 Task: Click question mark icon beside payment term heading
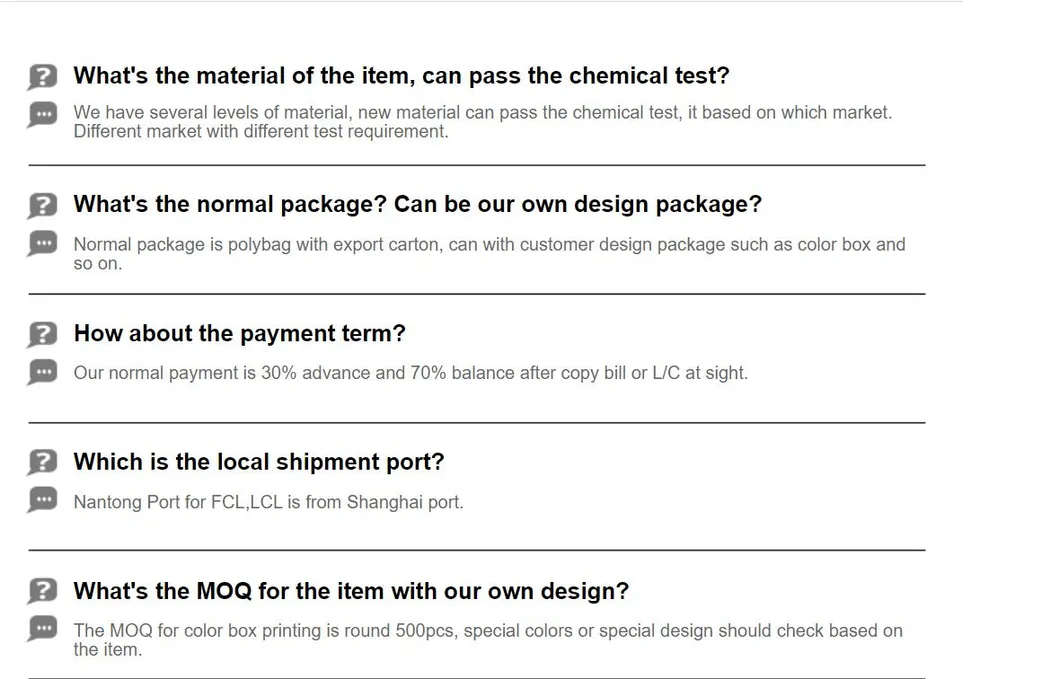point(42,334)
